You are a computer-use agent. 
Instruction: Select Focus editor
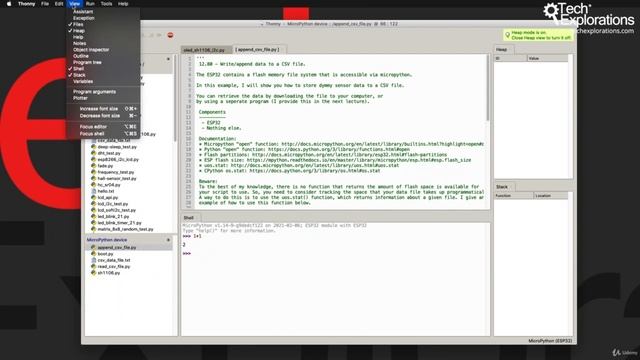(103, 127)
